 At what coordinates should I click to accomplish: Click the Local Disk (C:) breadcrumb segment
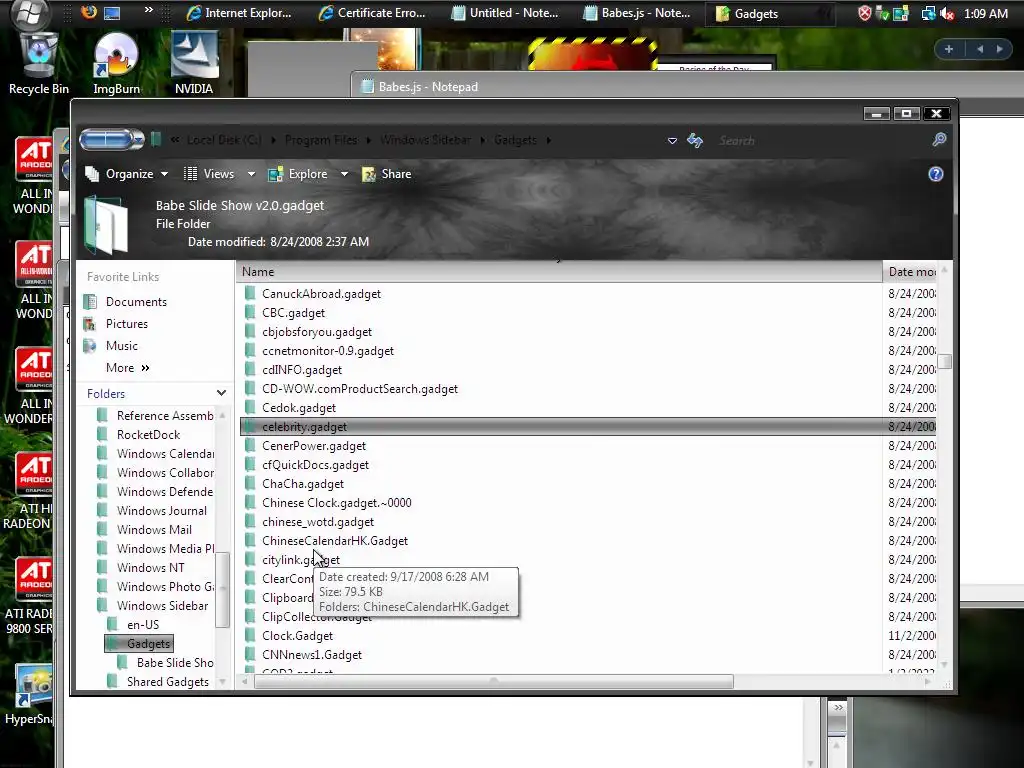point(224,140)
